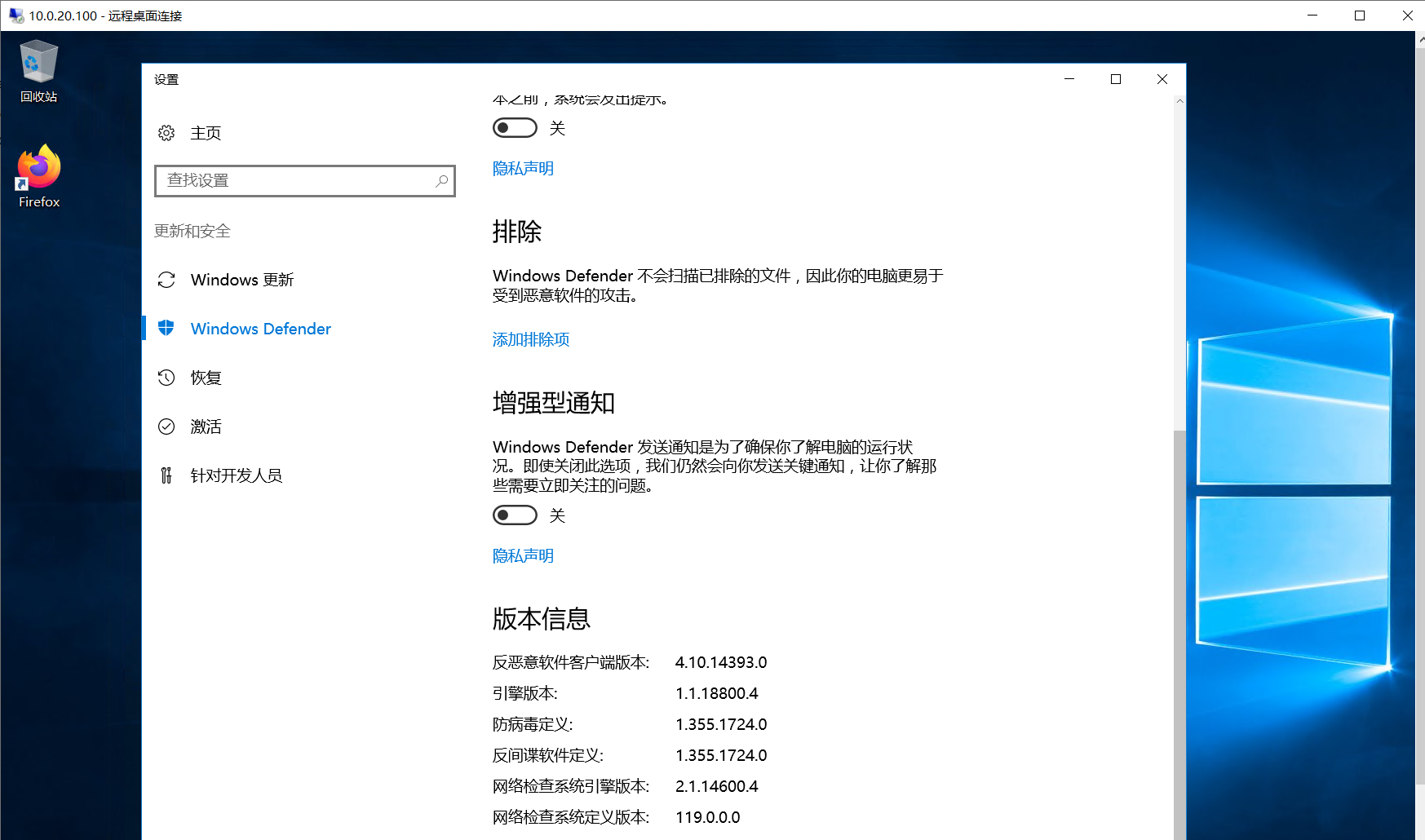Open Windows 更新 section
The image size is (1425, 840).
(x=242, y=280)
